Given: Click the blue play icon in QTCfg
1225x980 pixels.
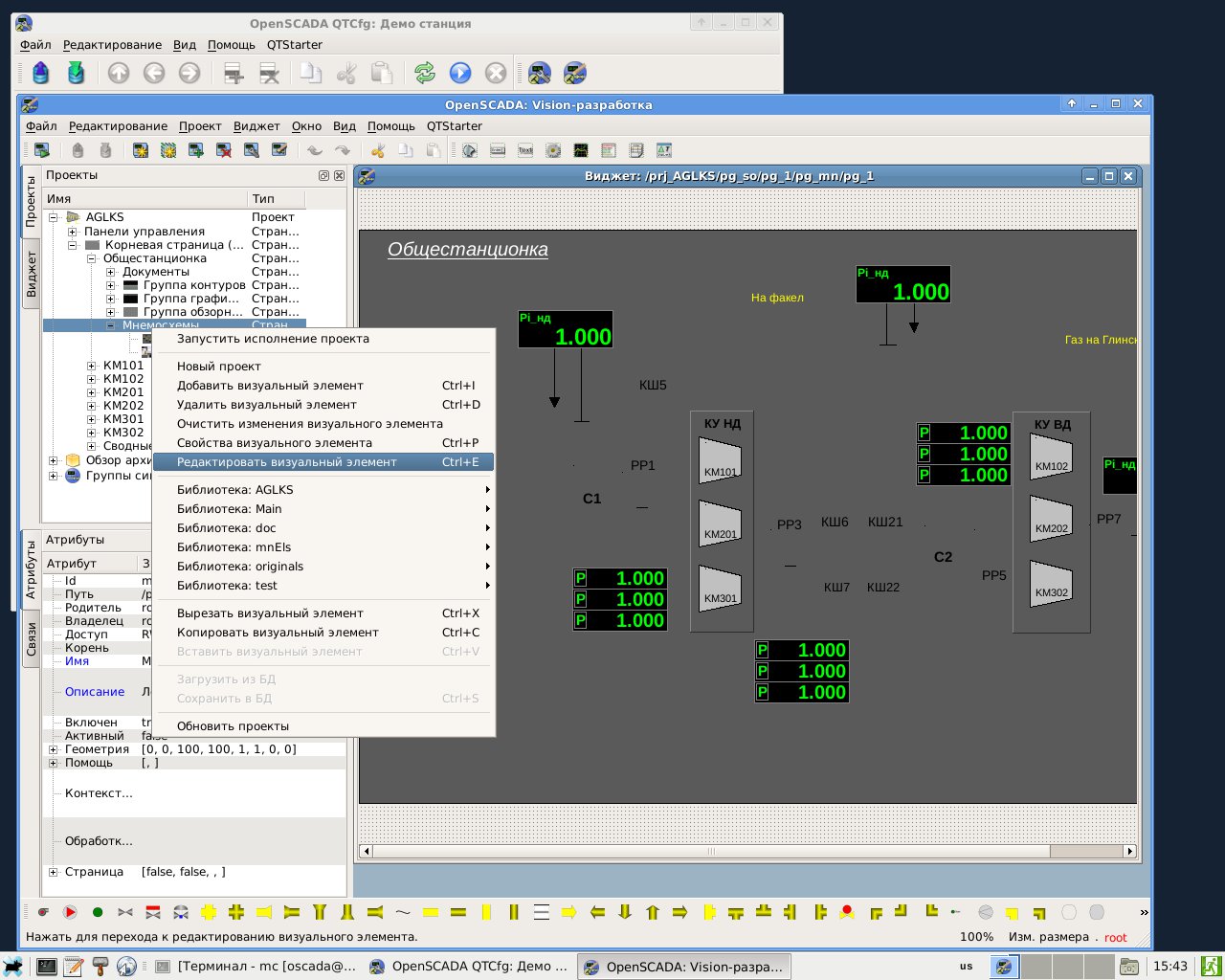Looking at the screenshot, I should (x=460, y=73).
